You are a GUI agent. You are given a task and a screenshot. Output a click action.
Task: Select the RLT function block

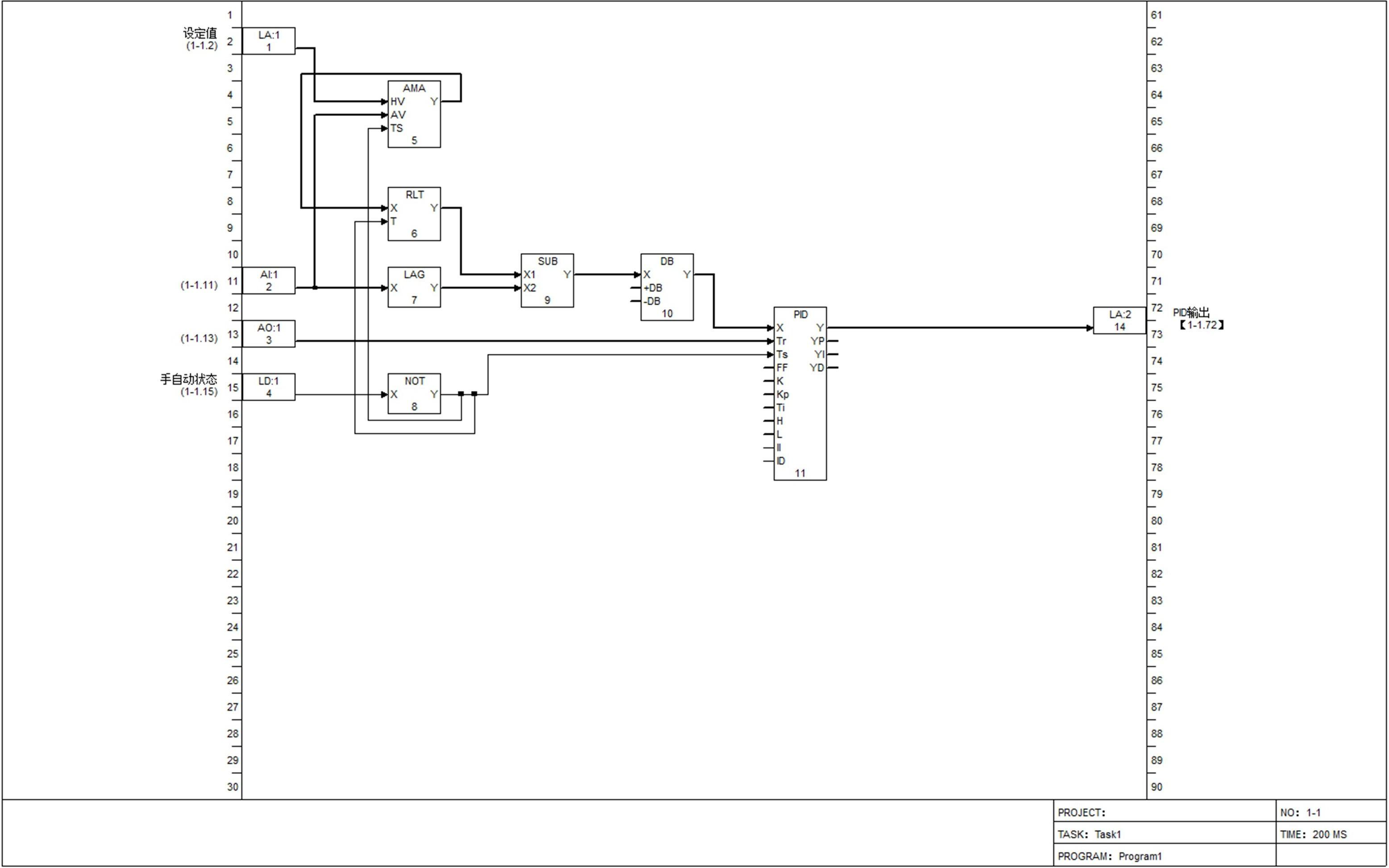pos(414,214)
